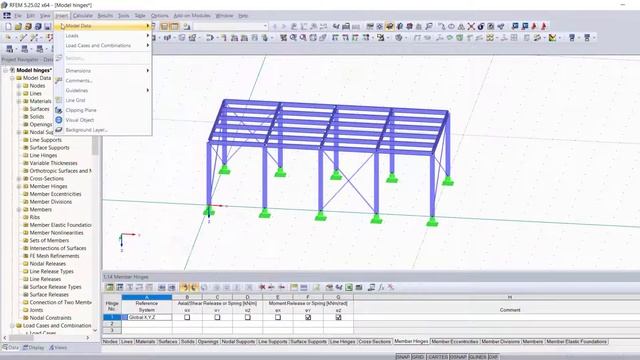
Task: Expand the Members tree node
Action: point(19,210)
